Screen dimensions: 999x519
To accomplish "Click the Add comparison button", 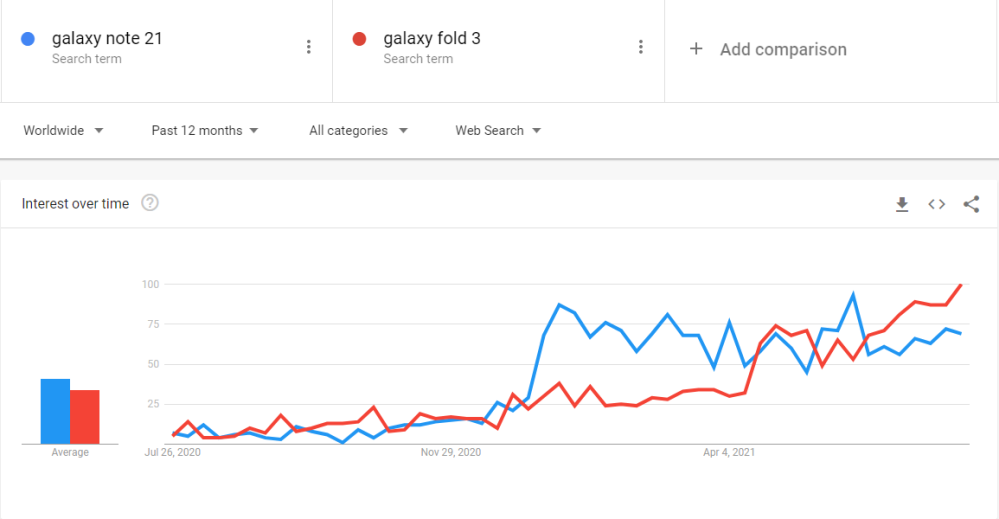I will click(x=782, y=49).
